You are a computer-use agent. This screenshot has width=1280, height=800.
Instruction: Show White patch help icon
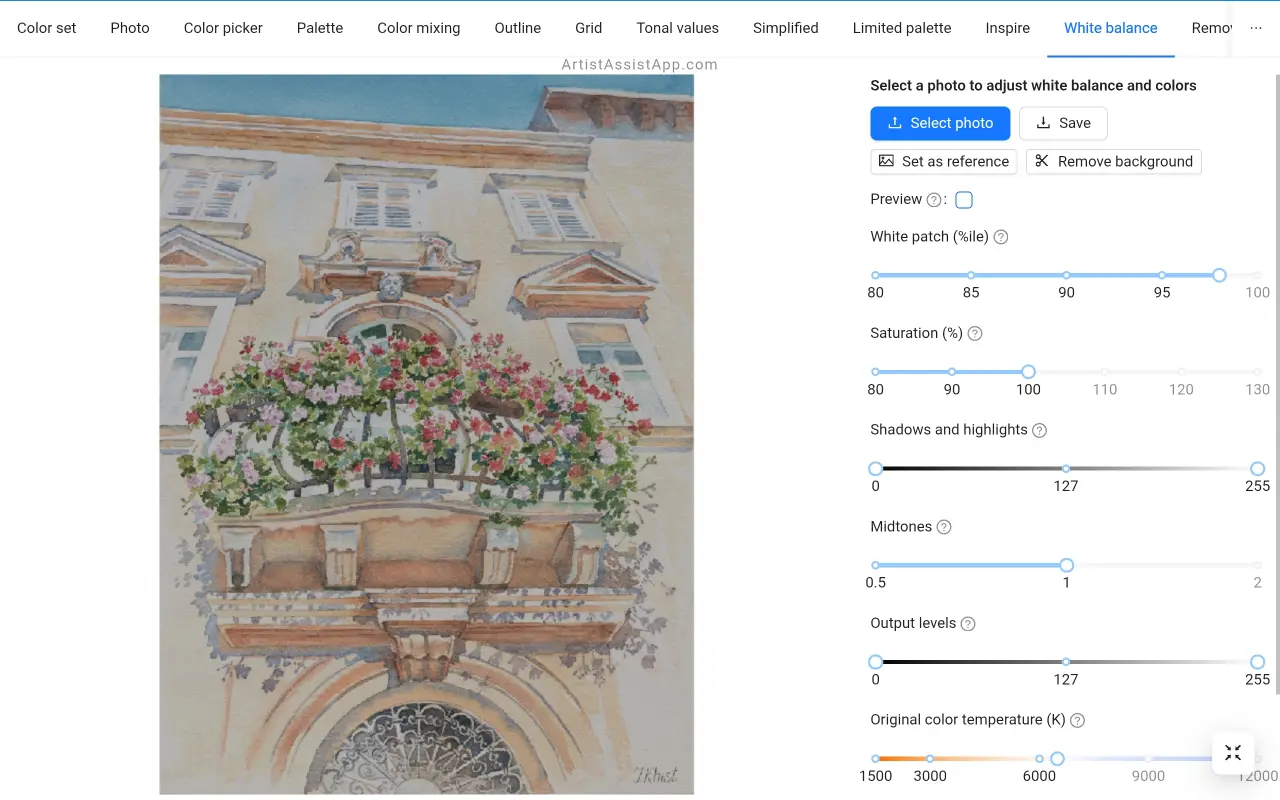point(1000,237)
